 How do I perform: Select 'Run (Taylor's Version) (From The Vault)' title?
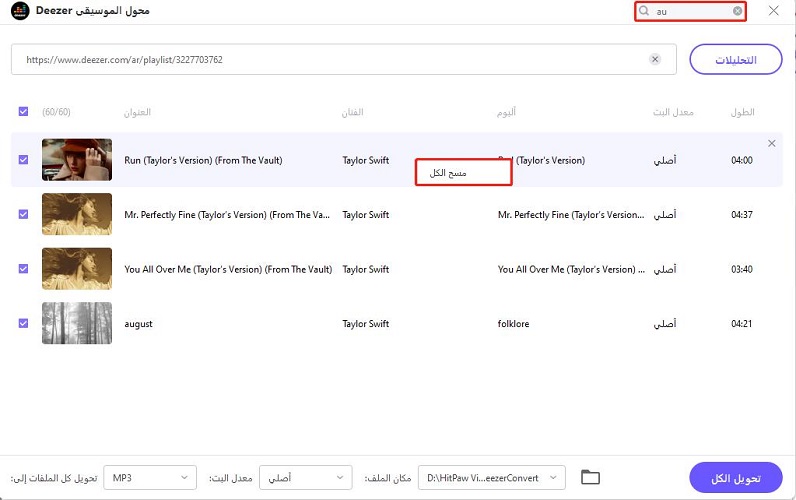[x=203, y=160]
